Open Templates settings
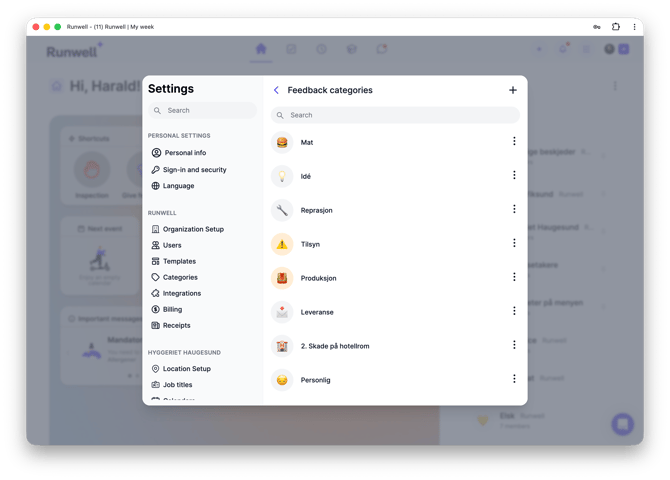This screenshot has width=670, height=480. (174, 261)
